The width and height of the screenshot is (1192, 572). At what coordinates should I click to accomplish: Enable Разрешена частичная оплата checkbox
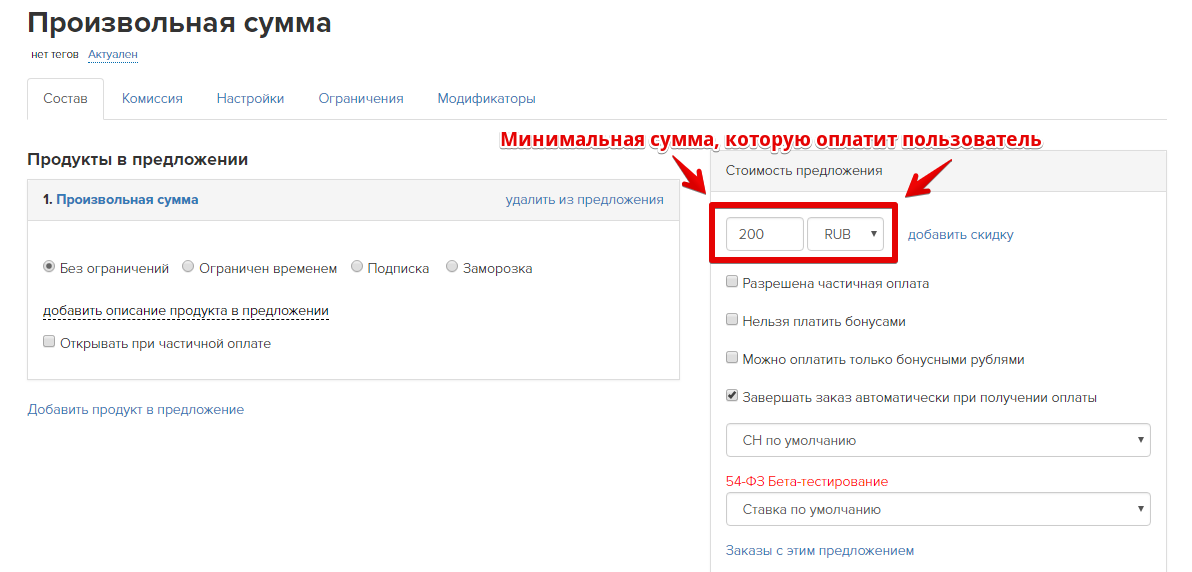tap(732, 282)
